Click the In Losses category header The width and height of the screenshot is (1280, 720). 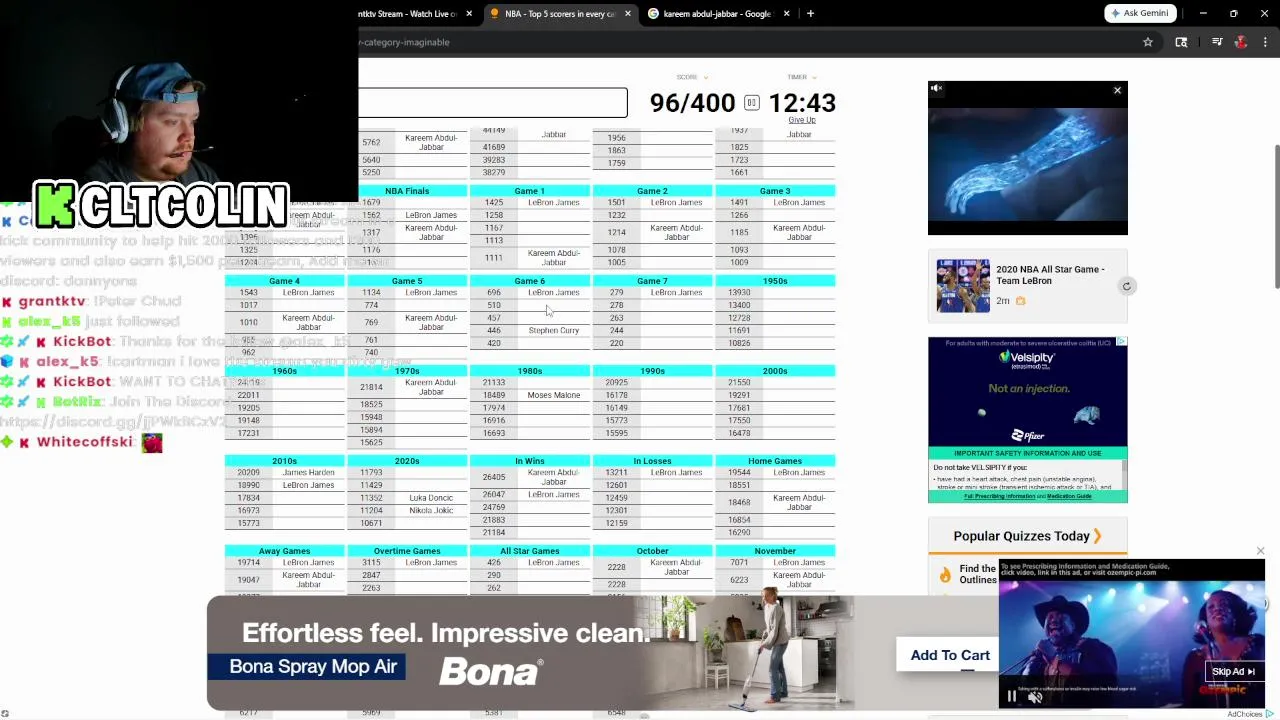point(652,461)
